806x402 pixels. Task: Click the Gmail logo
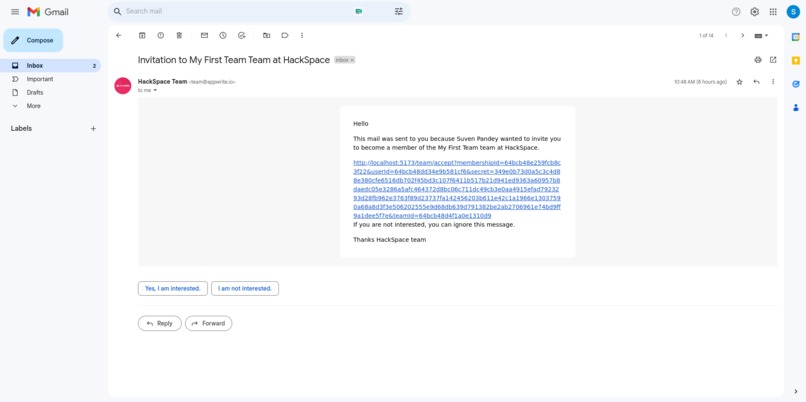(x=48, y=12)
